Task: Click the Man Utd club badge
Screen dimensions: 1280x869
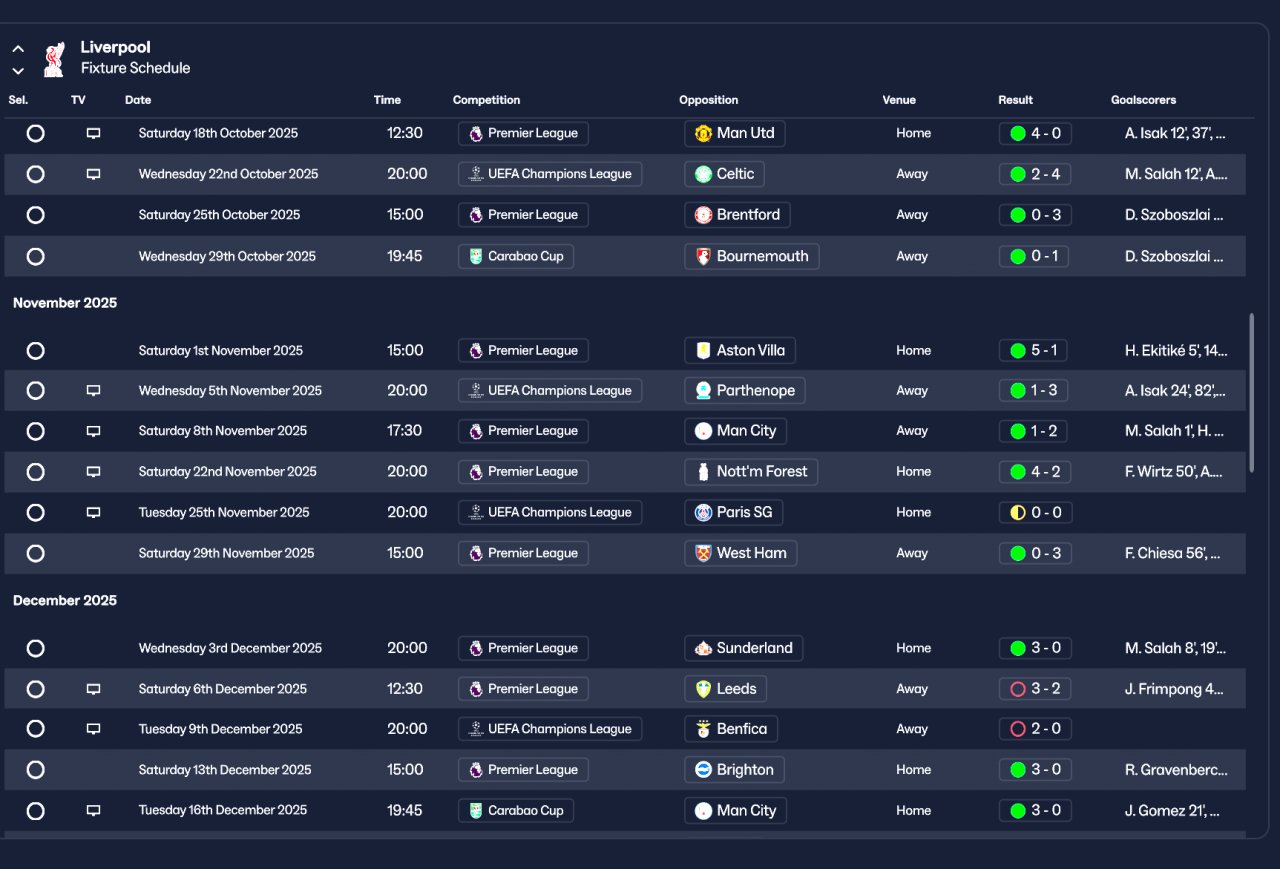Action: [x=704, y=133]
